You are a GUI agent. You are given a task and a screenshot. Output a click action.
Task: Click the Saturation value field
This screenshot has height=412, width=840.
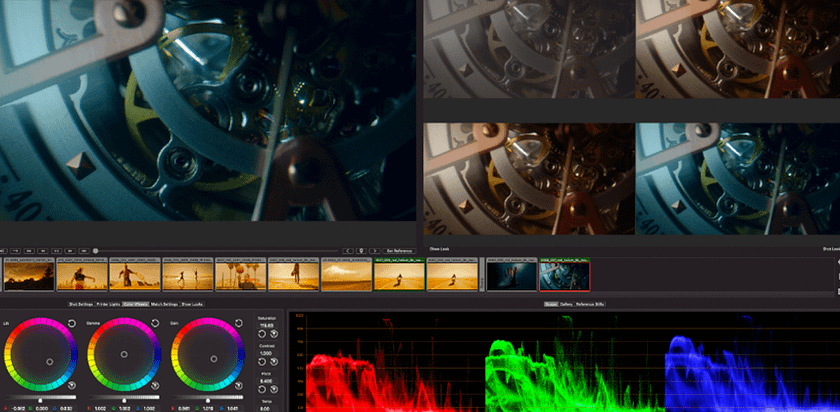[x=267, y=325]
